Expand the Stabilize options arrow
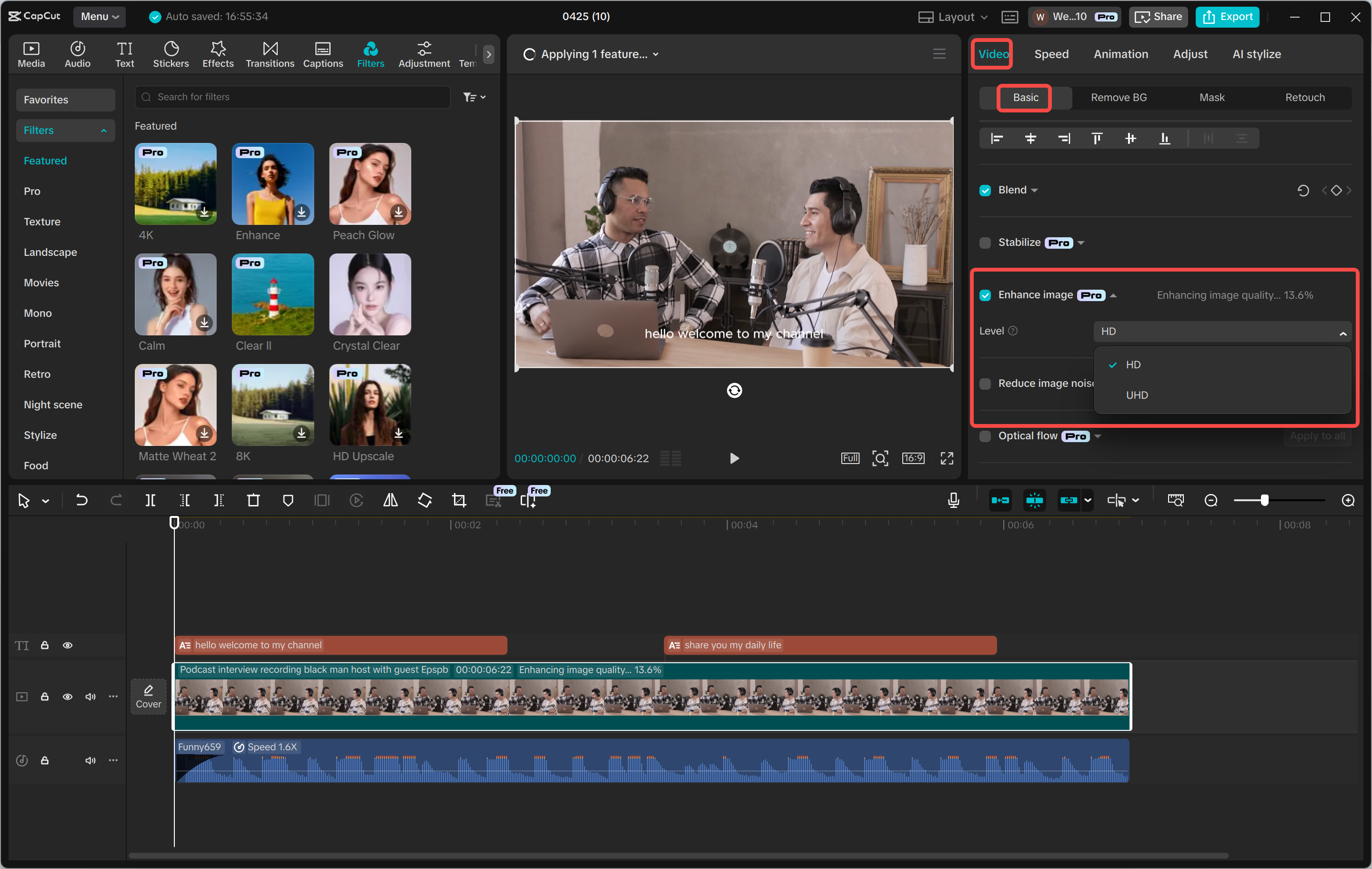 click(1081, 243)
